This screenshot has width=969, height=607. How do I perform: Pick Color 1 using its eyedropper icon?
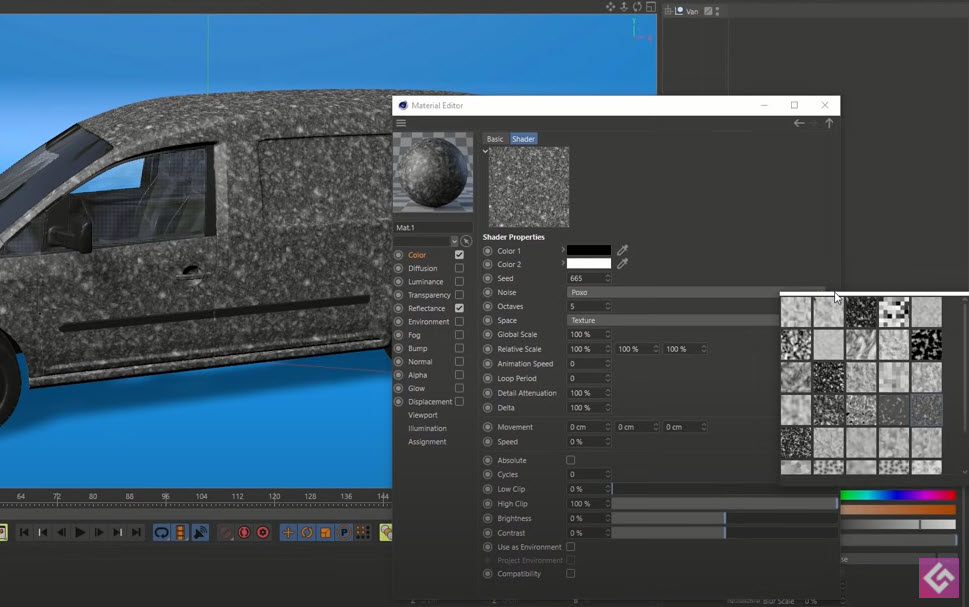[620, 251]
